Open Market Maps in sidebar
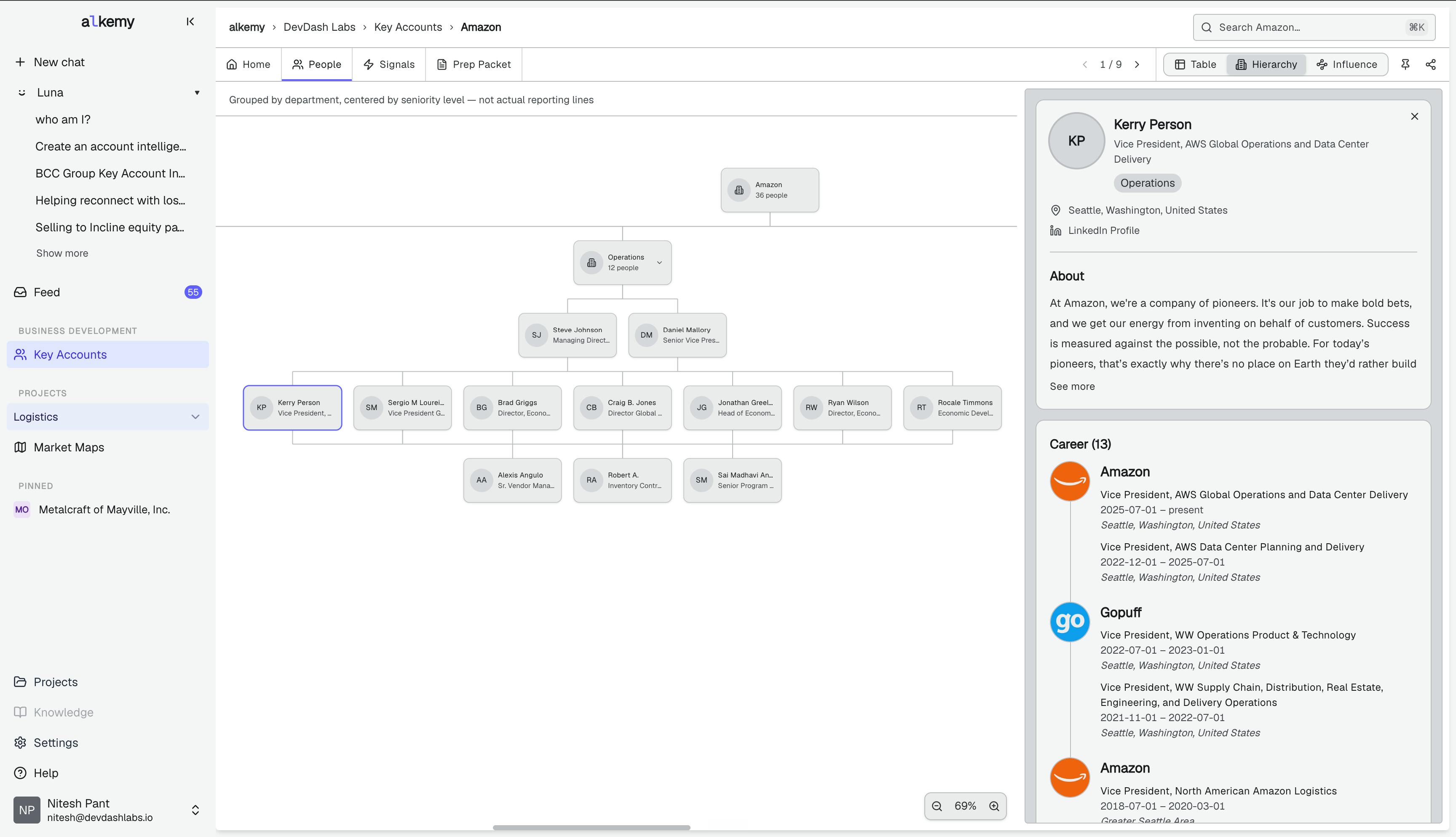 108,447
